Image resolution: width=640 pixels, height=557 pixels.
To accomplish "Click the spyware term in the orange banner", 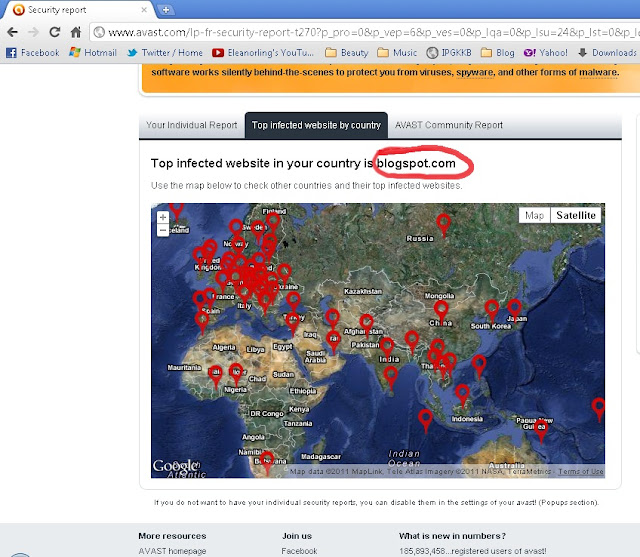I will [475, 73].
